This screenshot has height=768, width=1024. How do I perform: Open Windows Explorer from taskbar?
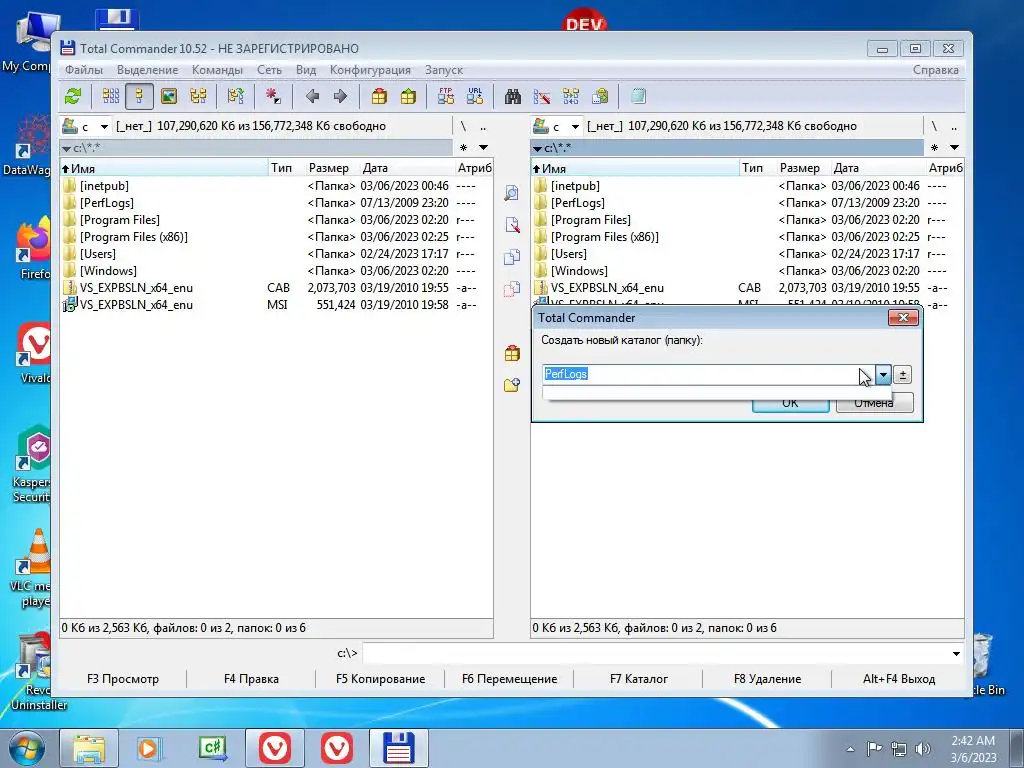pyautogui.click(x=89, y=748)
